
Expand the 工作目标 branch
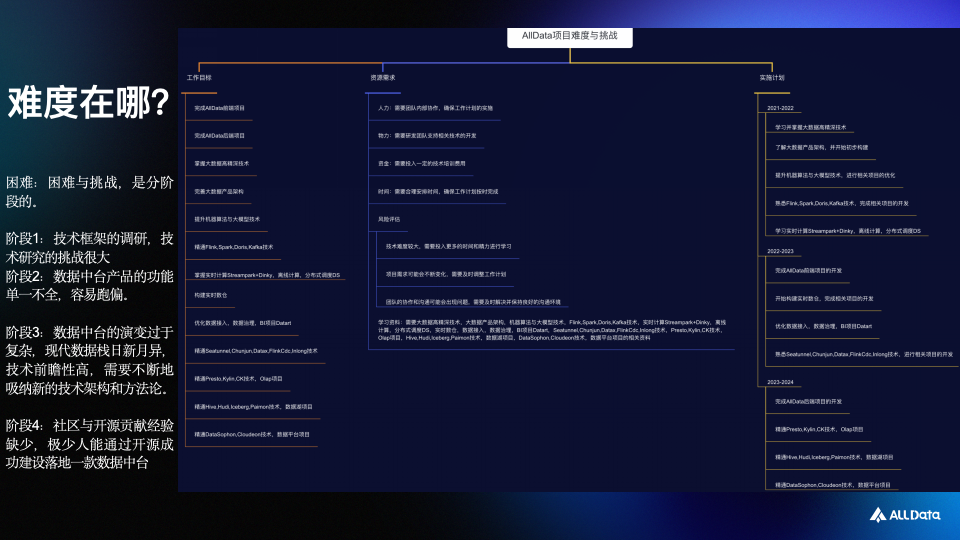click(x=199, y=77)
